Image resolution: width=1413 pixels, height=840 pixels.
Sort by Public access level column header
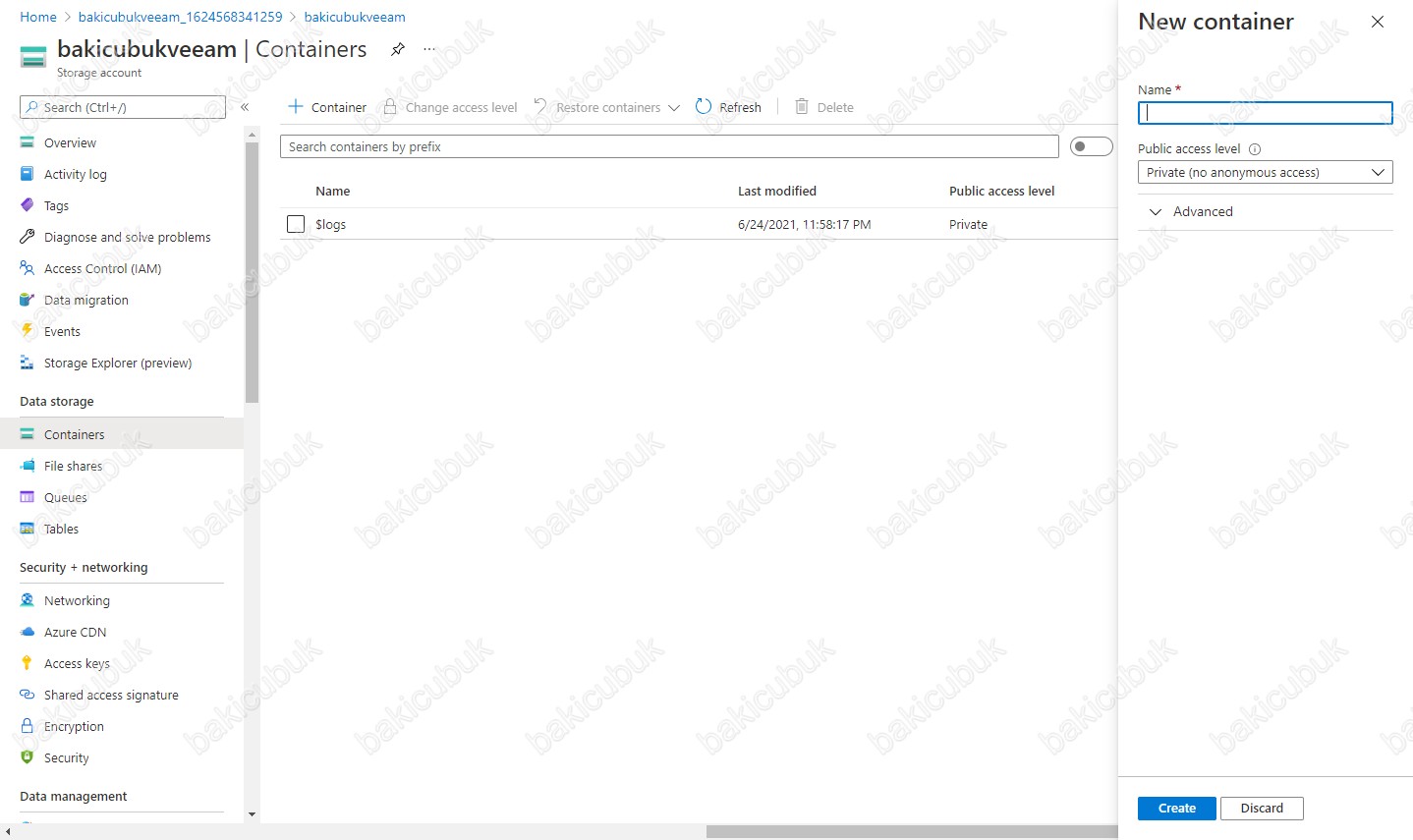1002,191
